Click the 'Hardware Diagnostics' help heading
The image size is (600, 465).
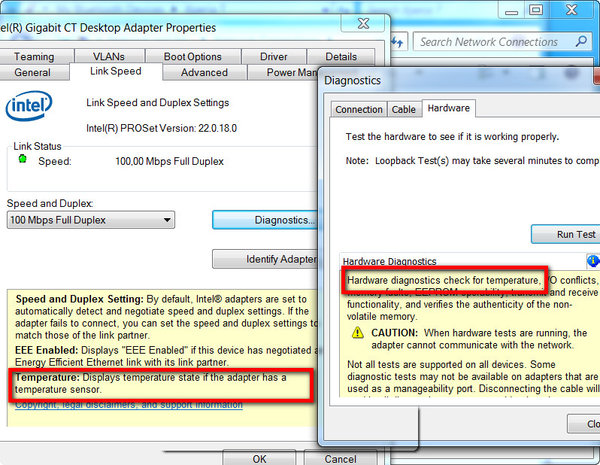coord(390,261)
